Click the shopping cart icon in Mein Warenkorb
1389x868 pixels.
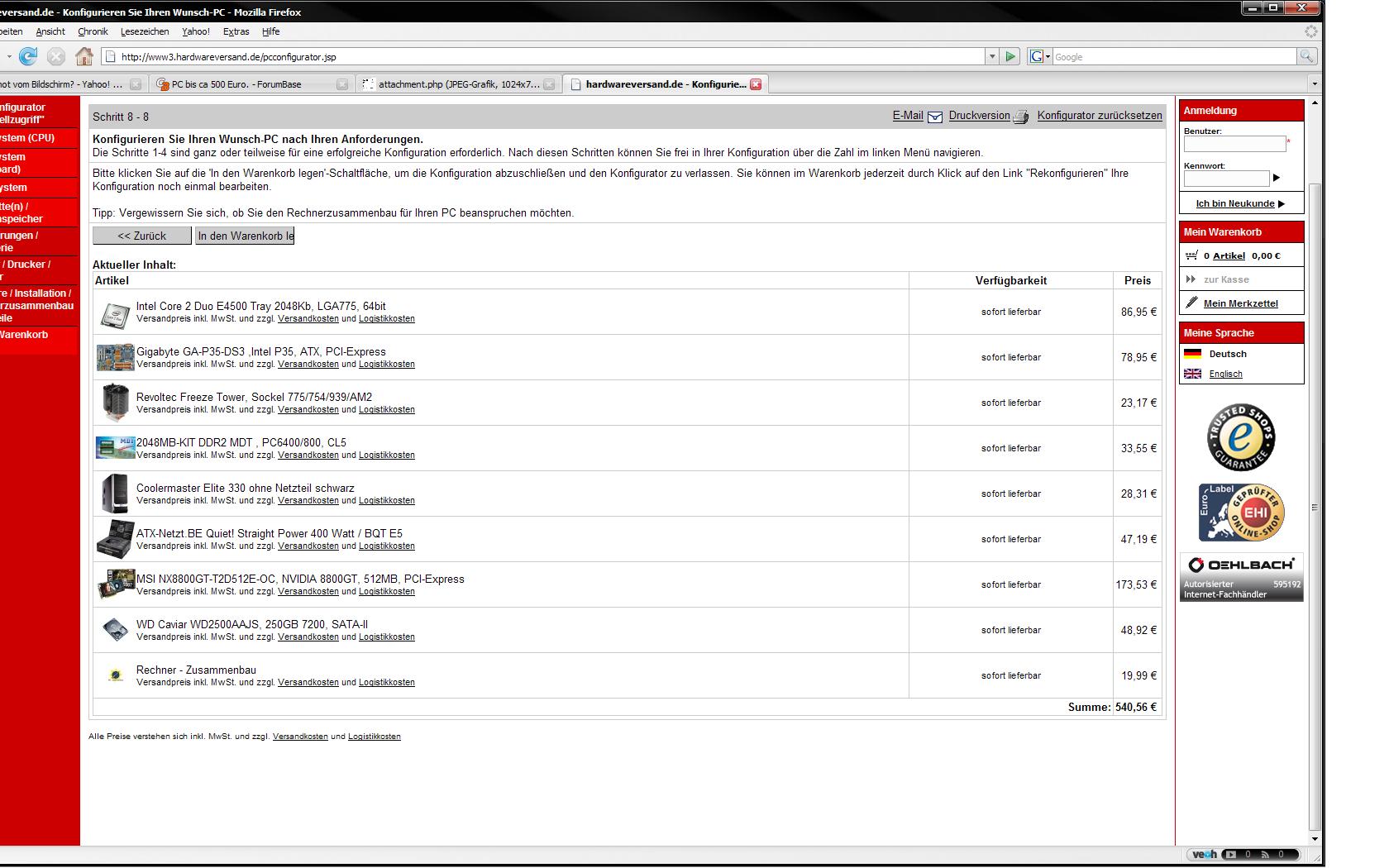point(1191,255)
